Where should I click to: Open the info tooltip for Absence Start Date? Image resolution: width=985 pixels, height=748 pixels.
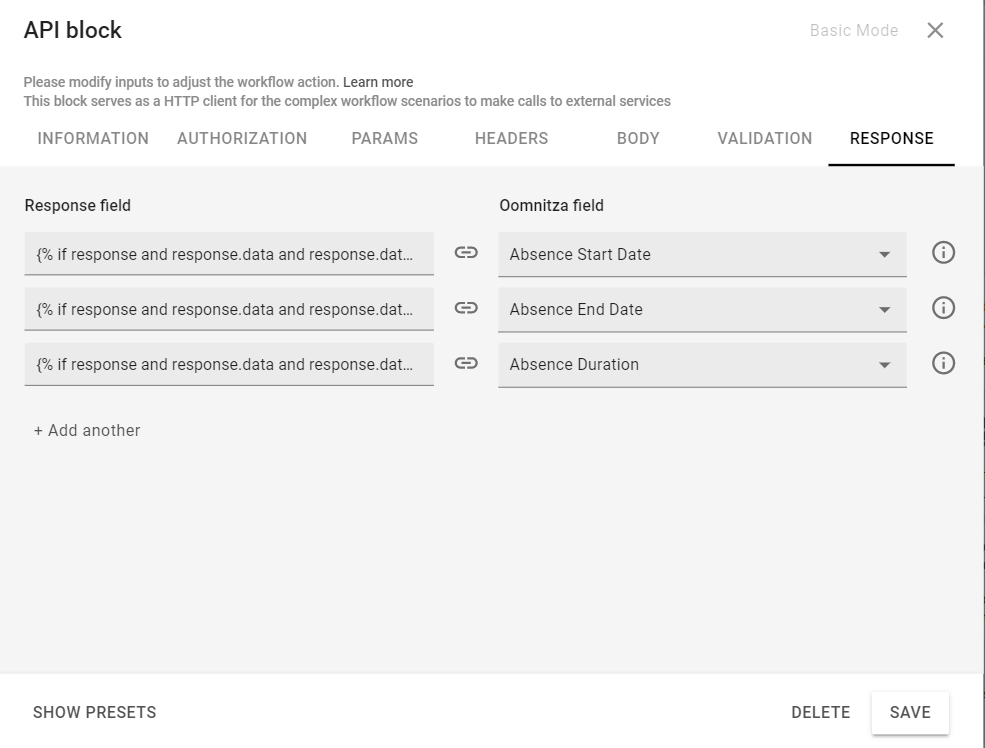point(943,253)
